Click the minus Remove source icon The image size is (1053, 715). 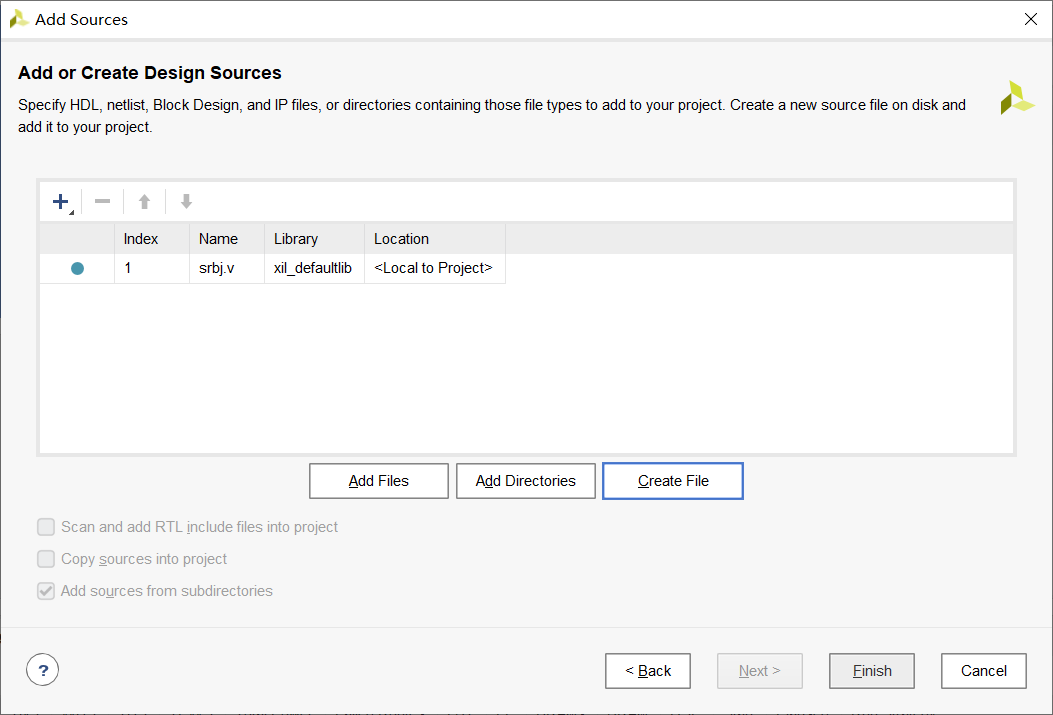(x=102, y=202)
